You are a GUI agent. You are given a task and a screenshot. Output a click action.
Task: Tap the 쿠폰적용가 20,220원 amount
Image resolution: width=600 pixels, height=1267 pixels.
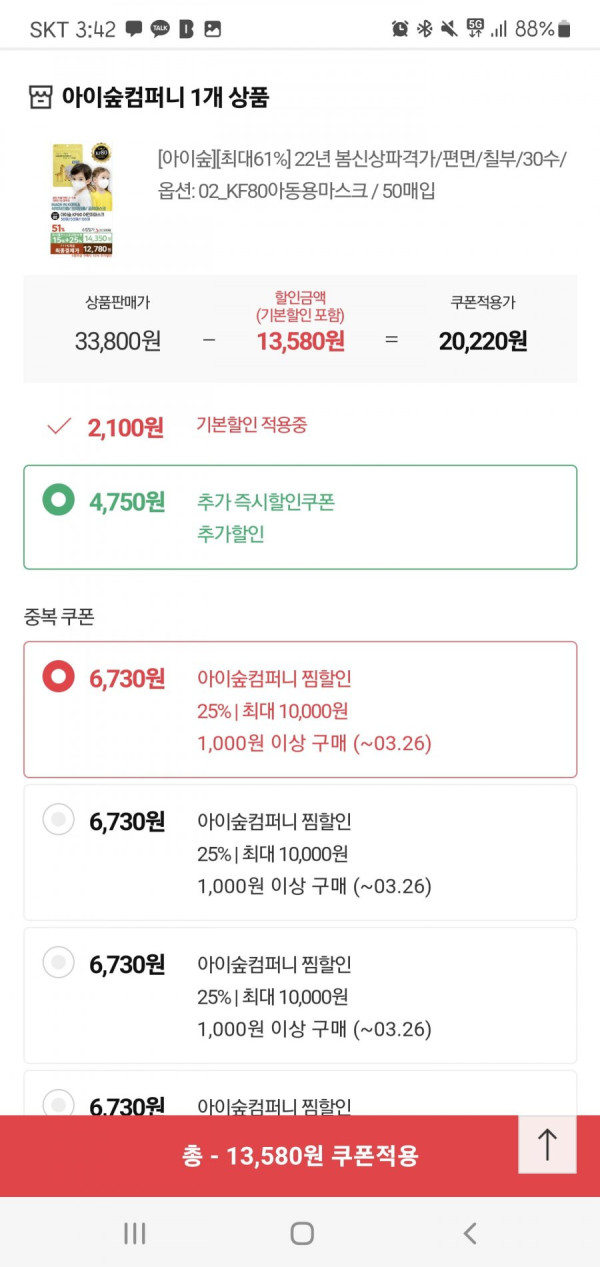tap(483, 341)
